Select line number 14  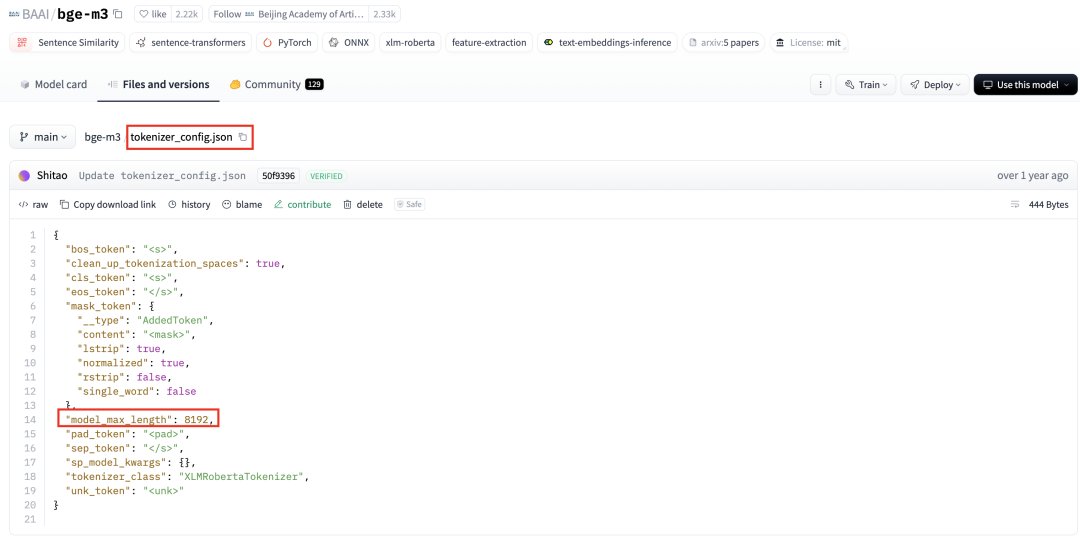30,419
